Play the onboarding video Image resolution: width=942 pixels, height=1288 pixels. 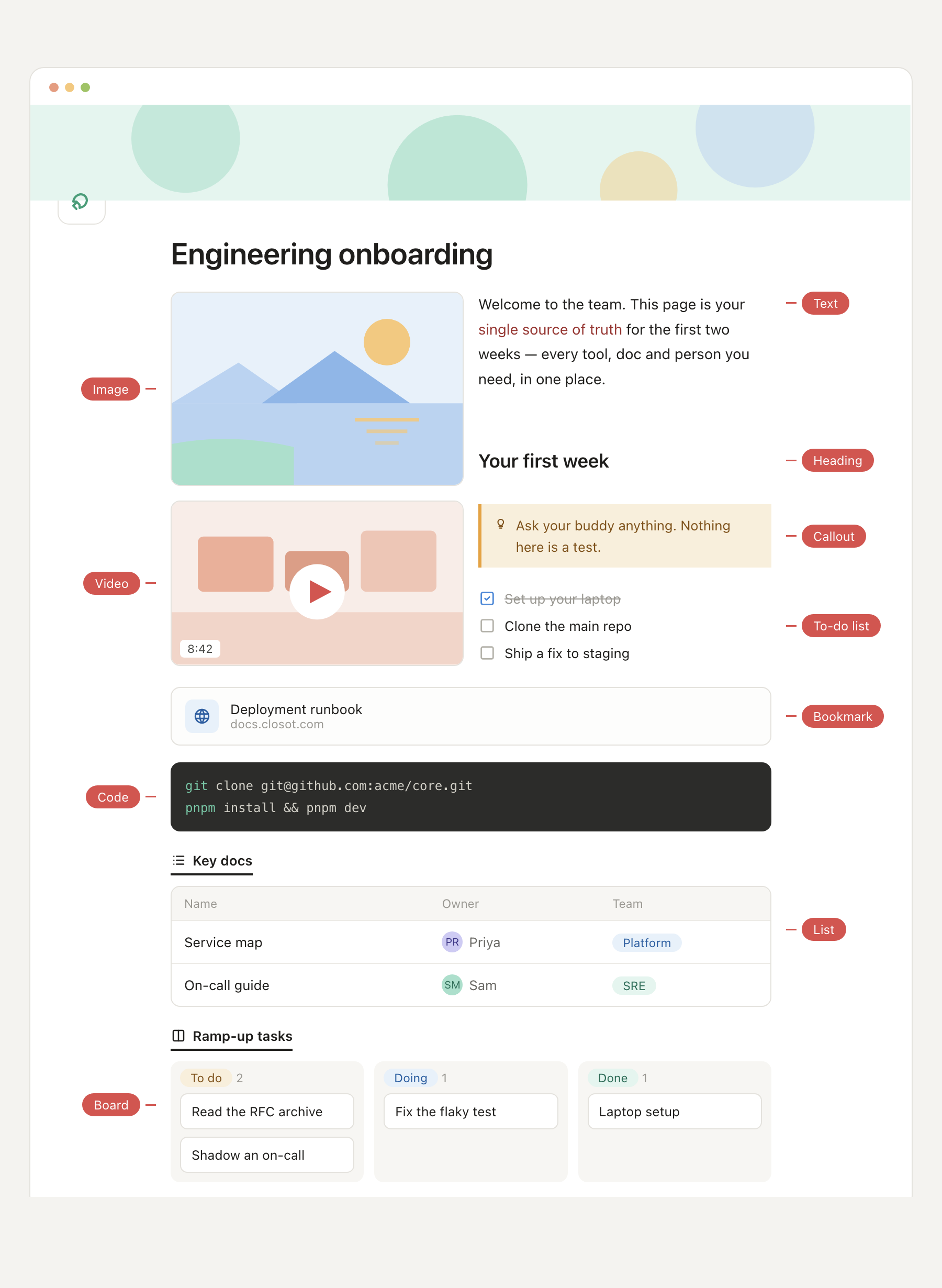(x=317, y=592)
